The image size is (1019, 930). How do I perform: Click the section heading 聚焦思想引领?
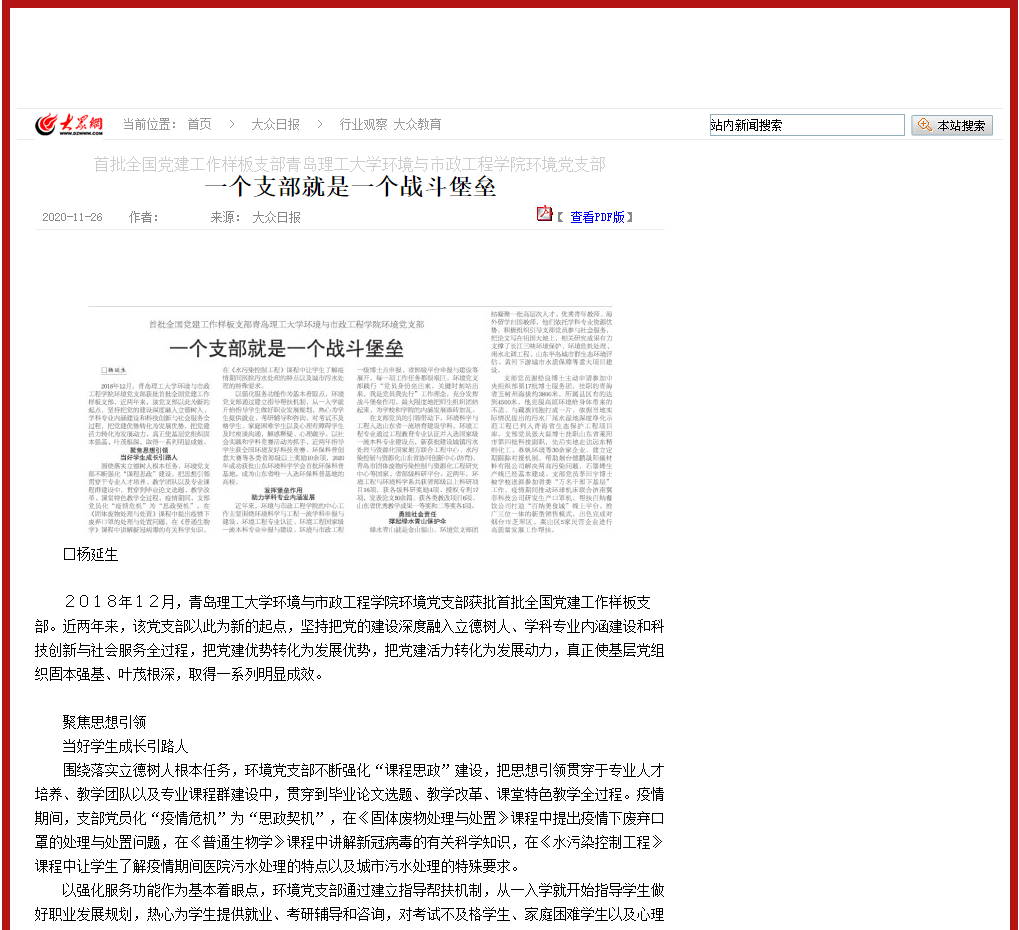104,721
